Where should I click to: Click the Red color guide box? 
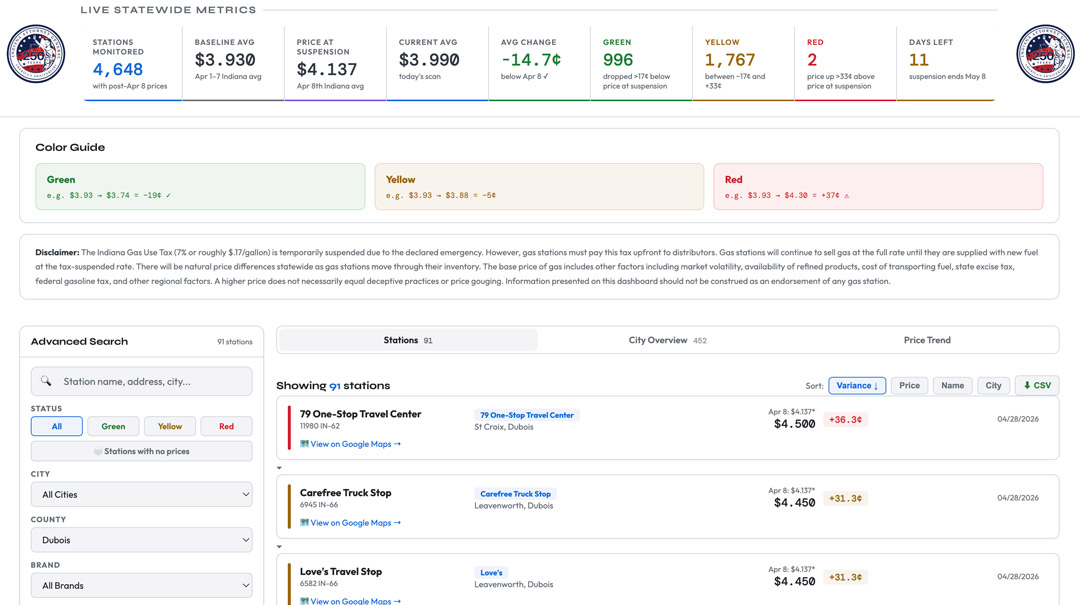pos(877,187)
